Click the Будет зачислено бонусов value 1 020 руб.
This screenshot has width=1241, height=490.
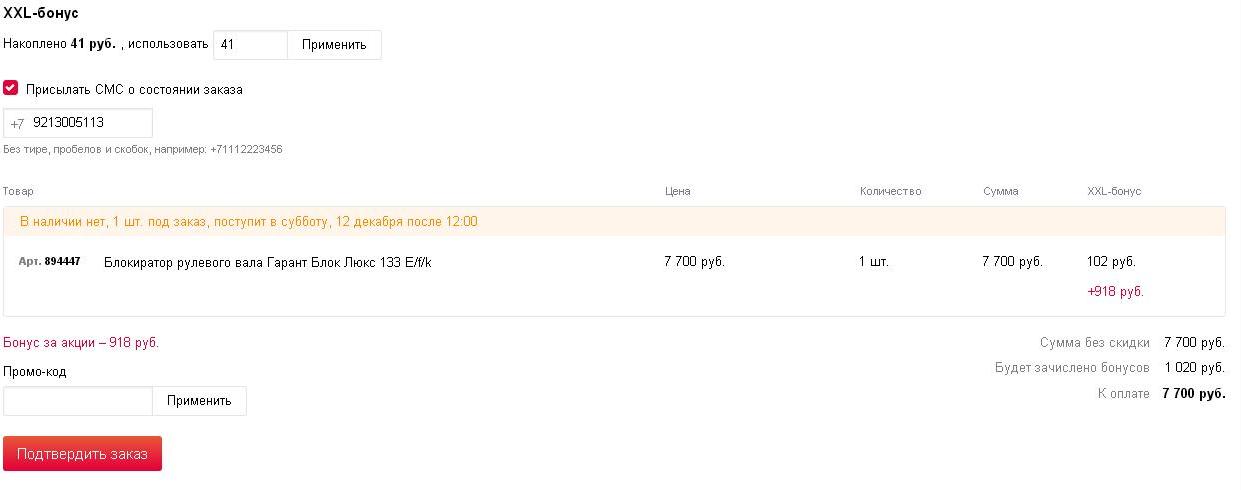point(1195,368)
